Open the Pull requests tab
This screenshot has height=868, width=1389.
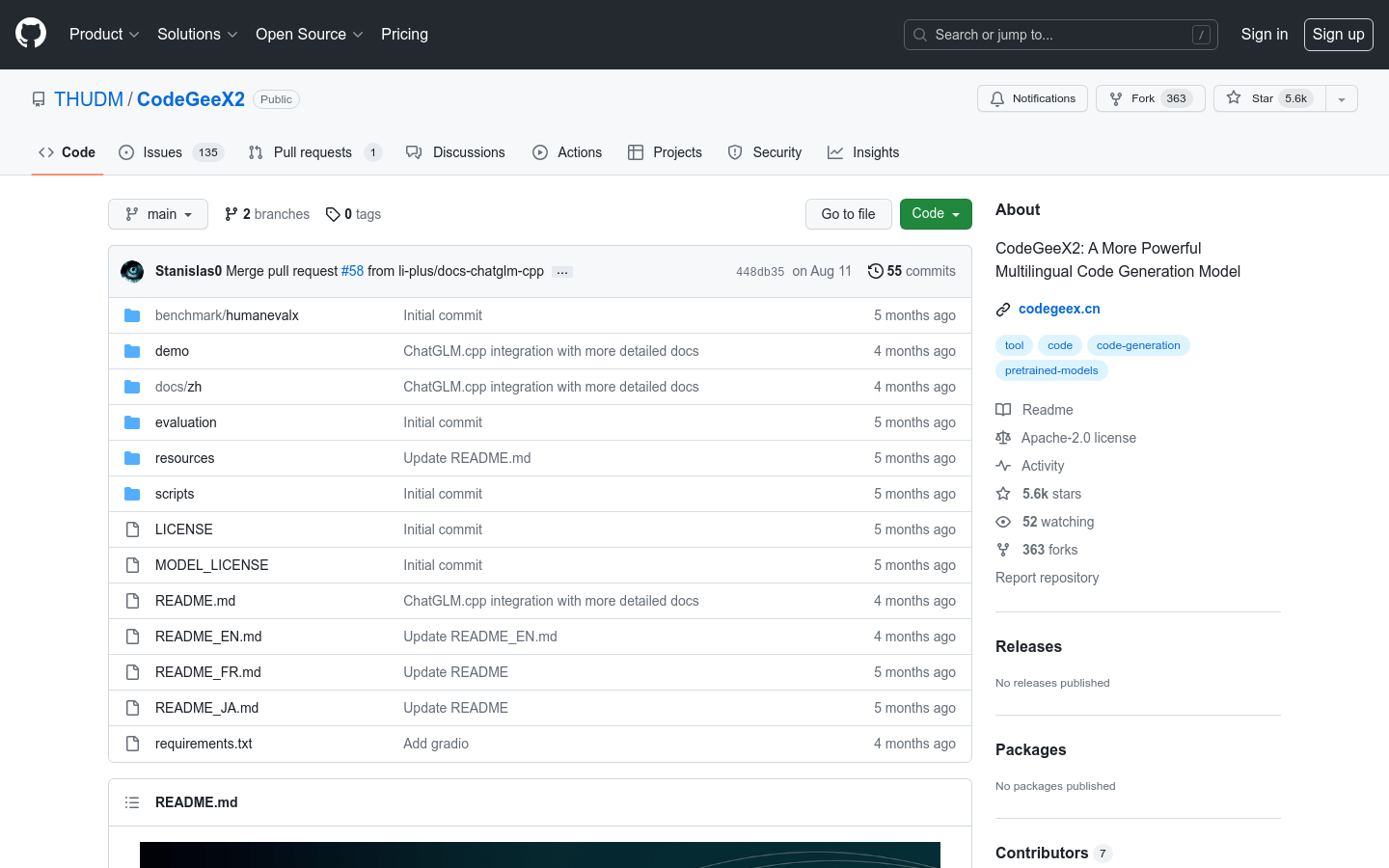pyautogui.click(x=313, y=152)
